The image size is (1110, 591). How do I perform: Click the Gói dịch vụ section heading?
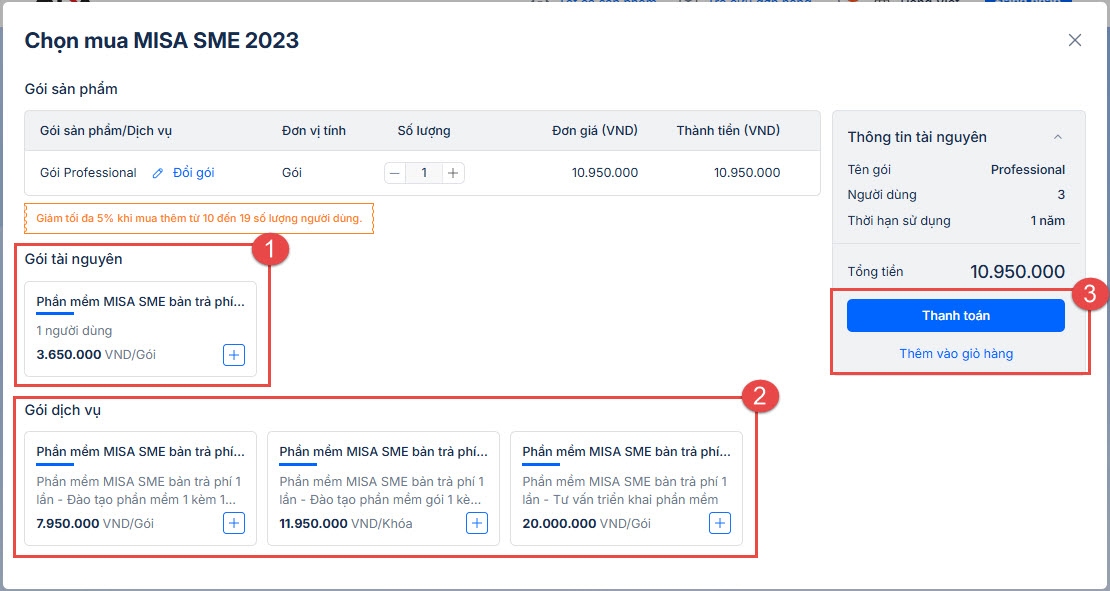point(62,411)
